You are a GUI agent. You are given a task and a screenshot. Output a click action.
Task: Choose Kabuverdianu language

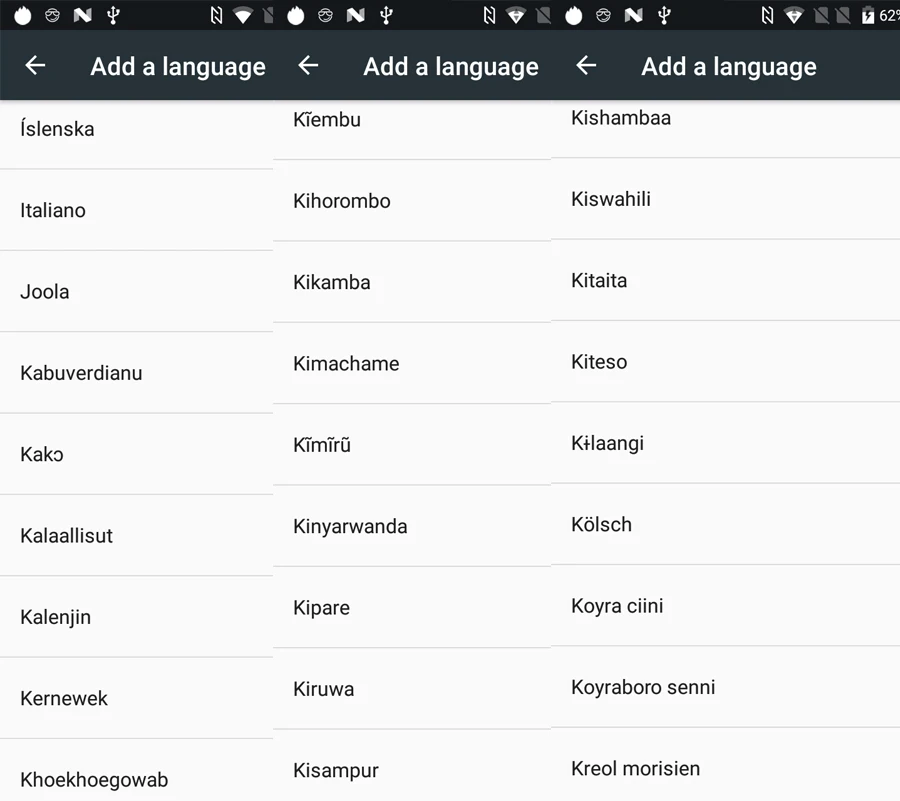click(x=137, y=373)
